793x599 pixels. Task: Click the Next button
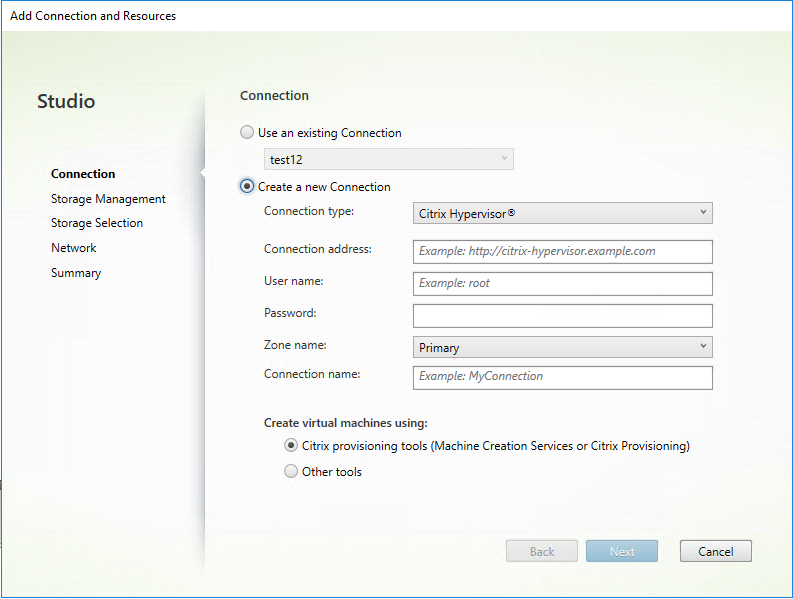(621, 551)
